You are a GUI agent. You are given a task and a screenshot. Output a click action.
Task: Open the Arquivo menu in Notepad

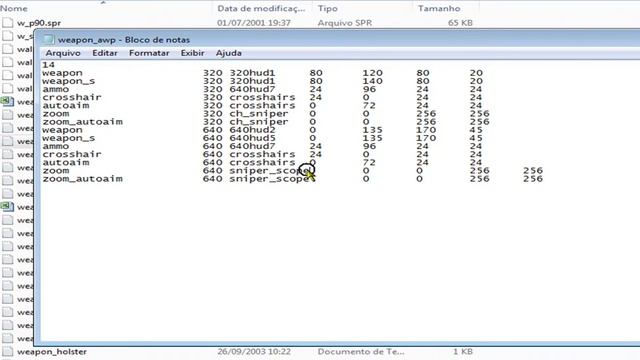coord(63,53)
